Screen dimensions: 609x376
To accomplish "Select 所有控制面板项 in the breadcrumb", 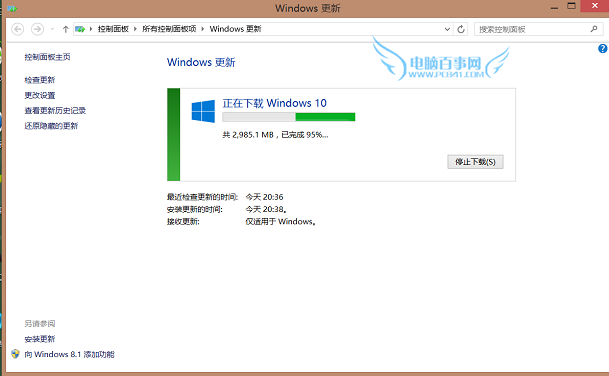I will pos(169,29).
